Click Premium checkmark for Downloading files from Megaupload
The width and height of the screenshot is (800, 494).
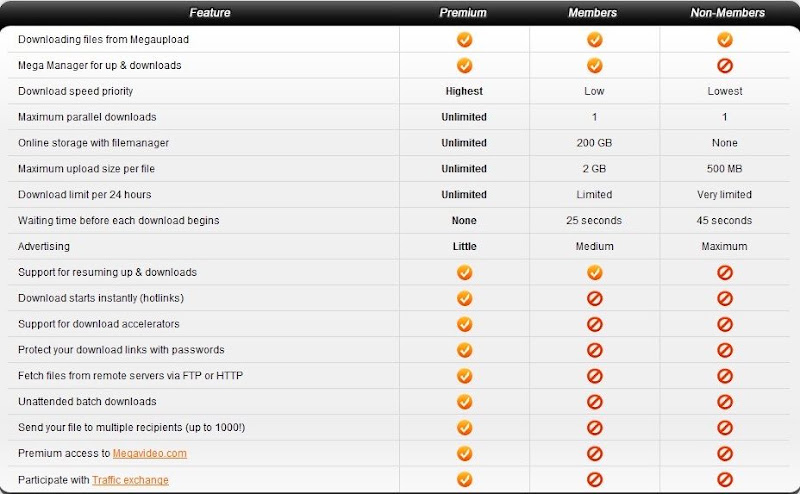click(x=464, y=39)
